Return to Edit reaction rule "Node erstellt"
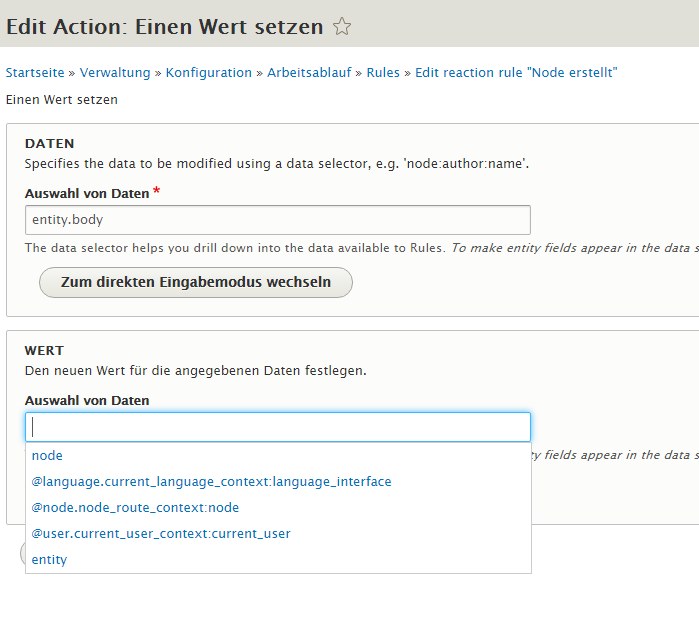699x632 pixels. click(x=516, y=73)
